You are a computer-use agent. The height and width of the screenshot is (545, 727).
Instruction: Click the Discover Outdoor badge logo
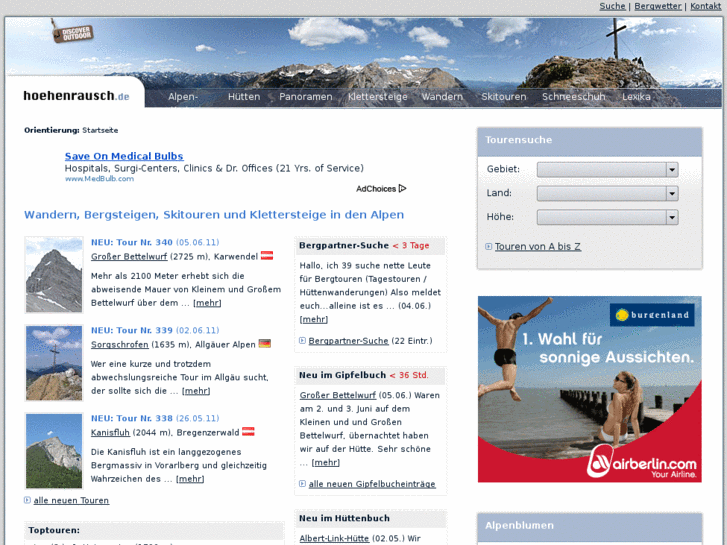[73, 32]
